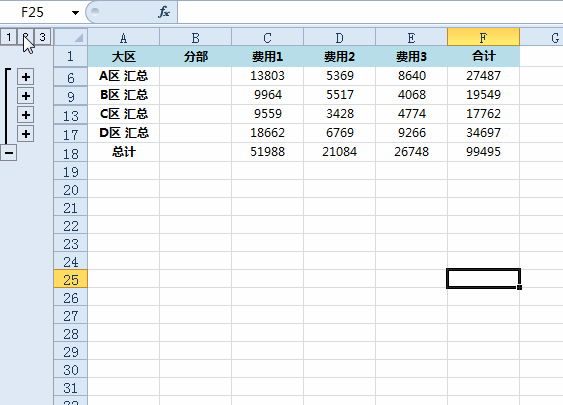This screenshot has width=563, height=405.
Task: Click outline level 1 button
Action: pyautogui.click(x=9, y=37)
